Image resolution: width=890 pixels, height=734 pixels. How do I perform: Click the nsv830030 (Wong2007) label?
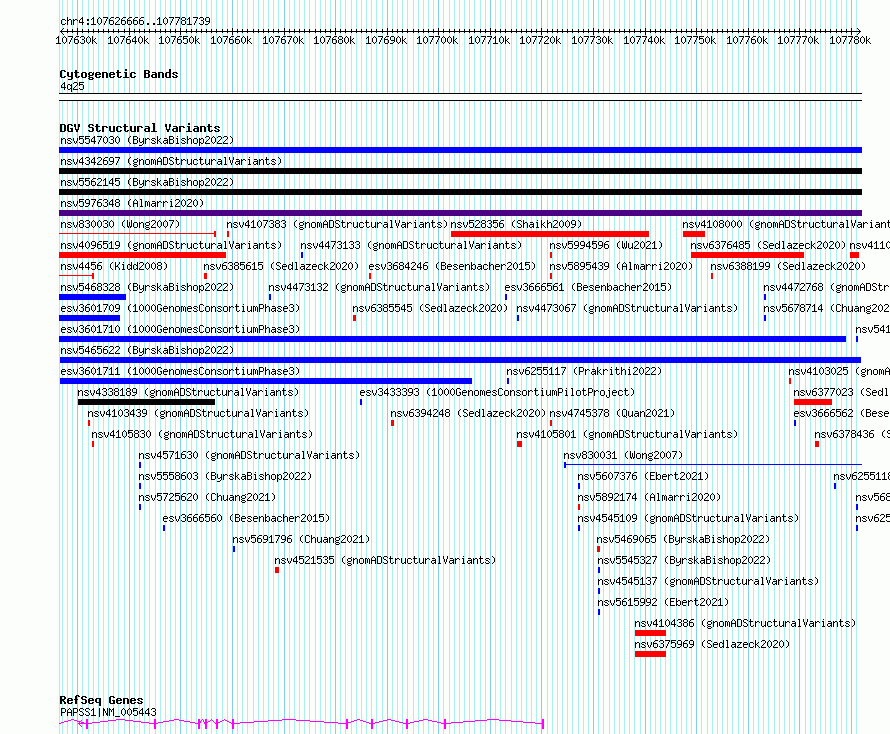pos(120,224)
